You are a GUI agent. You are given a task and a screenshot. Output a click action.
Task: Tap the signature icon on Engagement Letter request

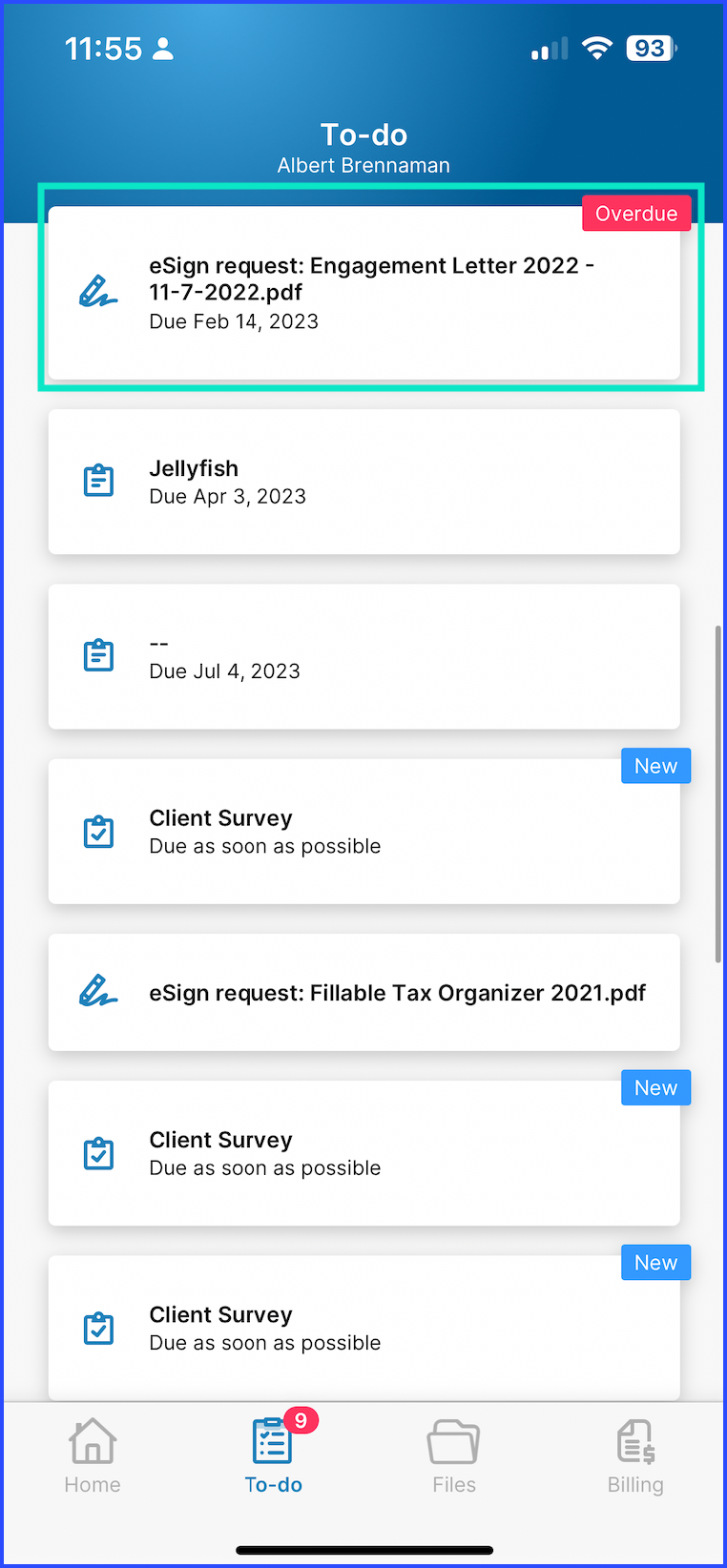coord(97,291)
